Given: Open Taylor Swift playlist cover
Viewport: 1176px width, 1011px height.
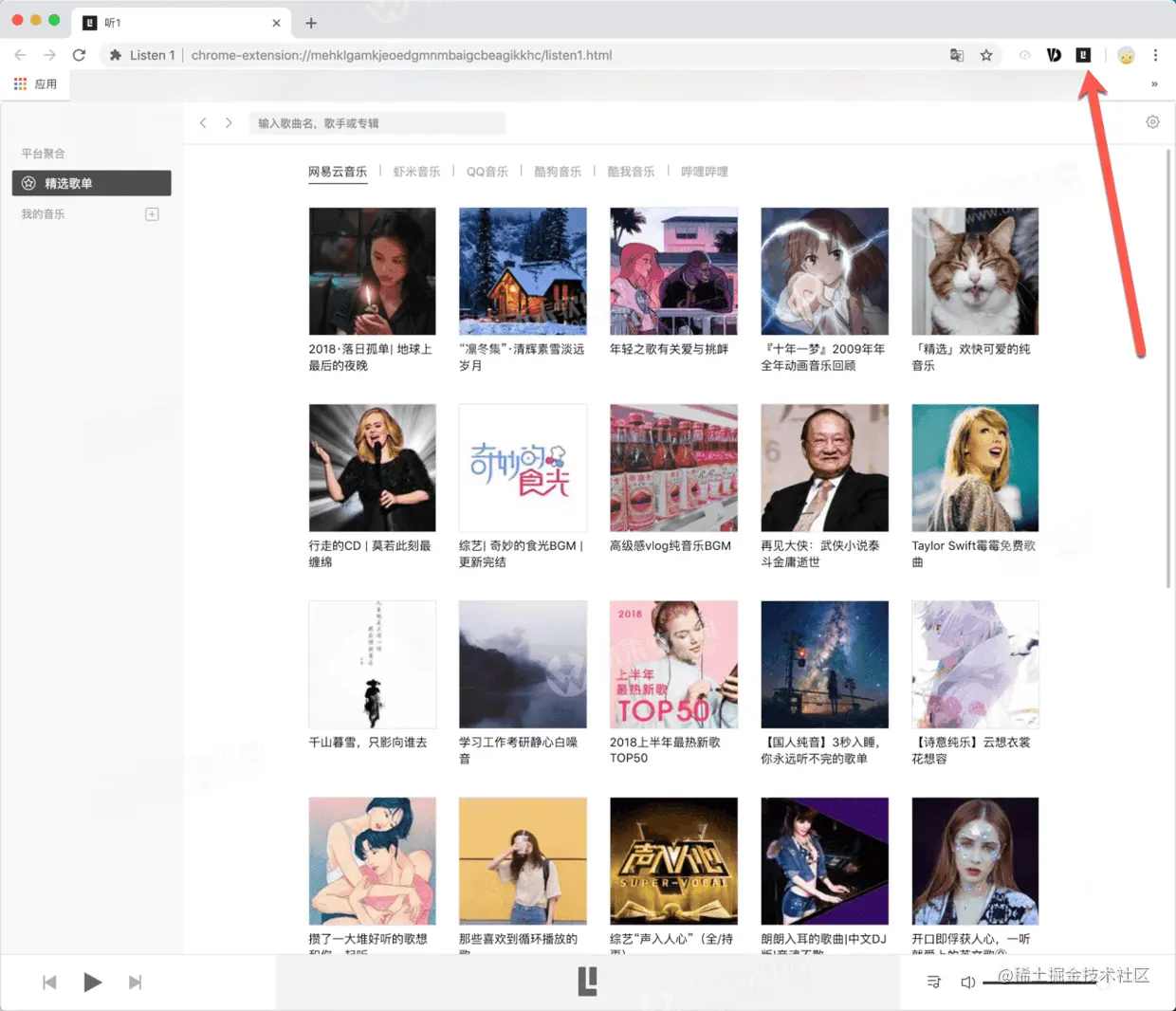Looking at the screenshot, I should coord(975,468).
